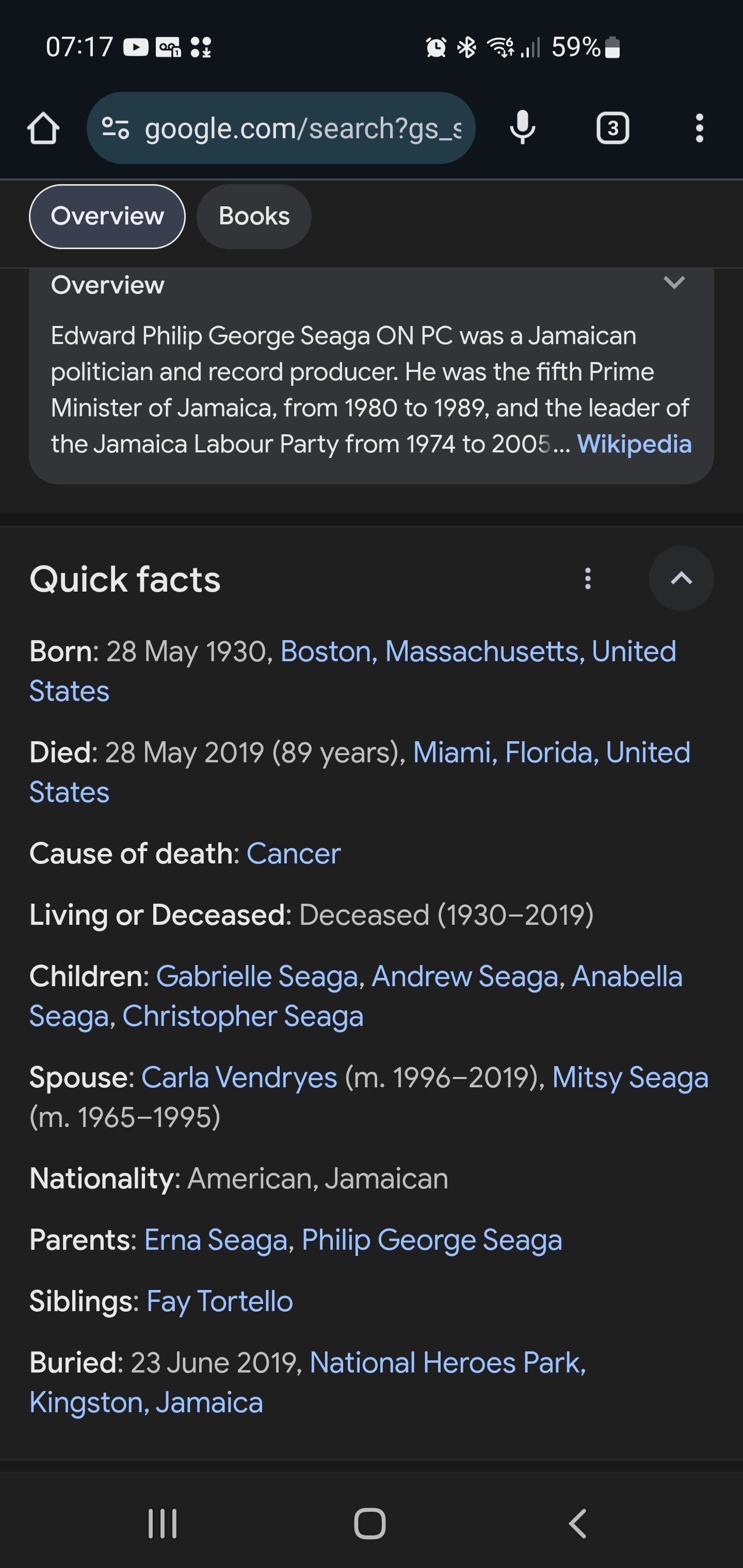Expand the Overview card chevron
Screen dimensions: 743x1568
[x=673, y=283]
